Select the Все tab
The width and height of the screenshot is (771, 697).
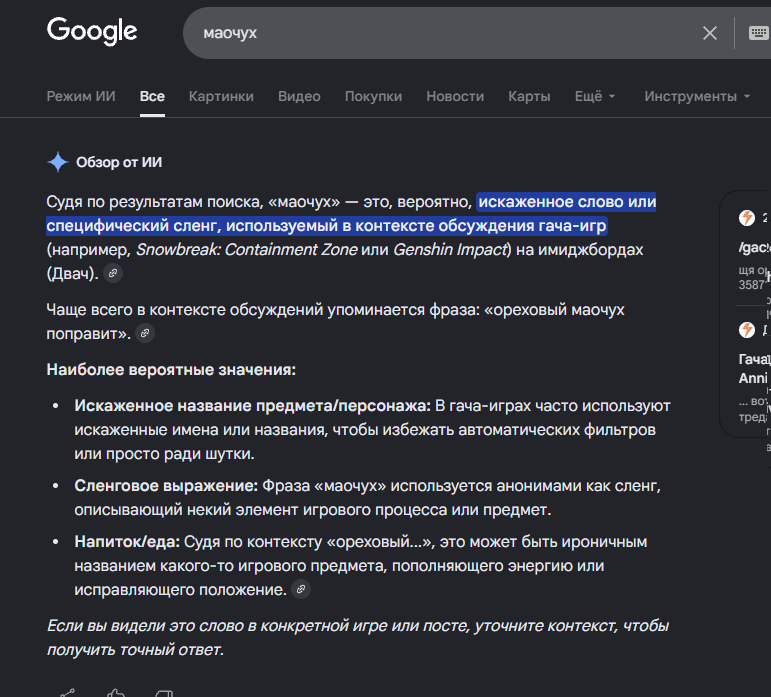pyautogui.click(x=152, y=96)
